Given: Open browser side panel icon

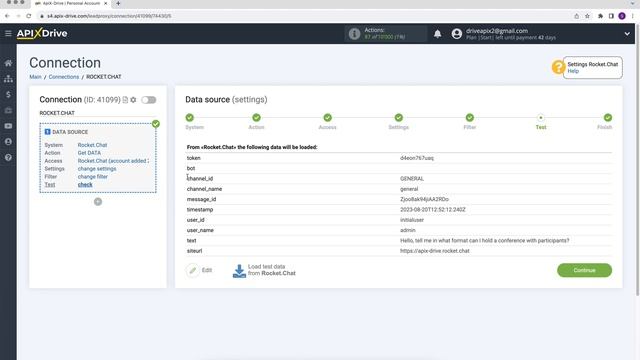Looking at the screenshot, I should click(611, 16).
